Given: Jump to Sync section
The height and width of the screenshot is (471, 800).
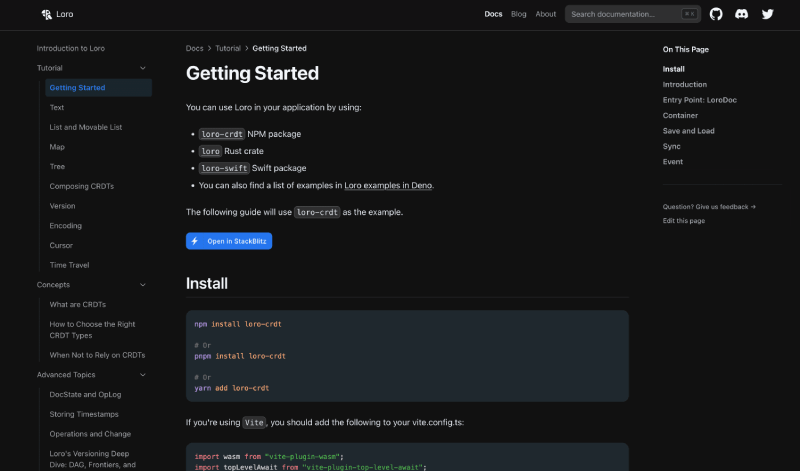Looking at the screenshot, I should point(671,146).
